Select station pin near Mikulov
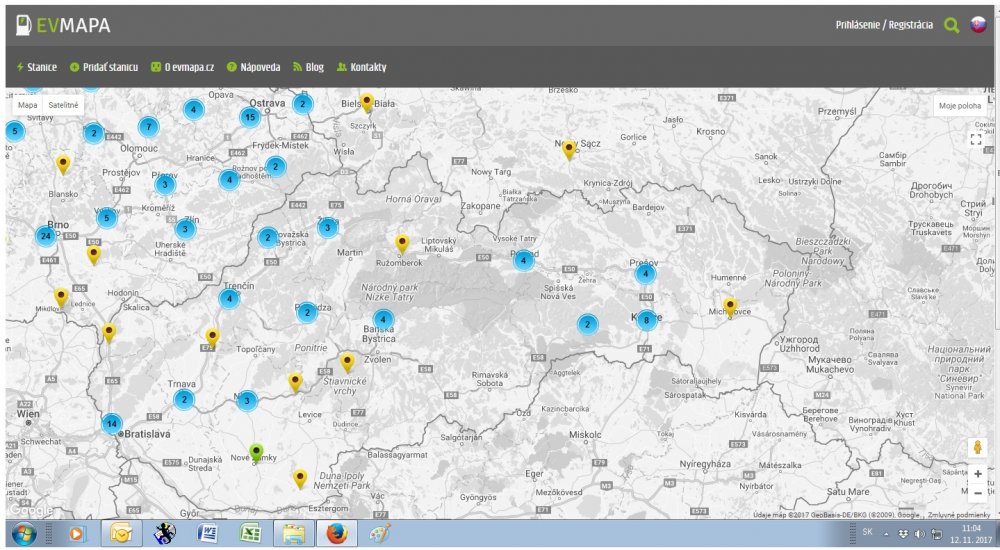This screenshot has height=550, width=1000. click(61, 297)
